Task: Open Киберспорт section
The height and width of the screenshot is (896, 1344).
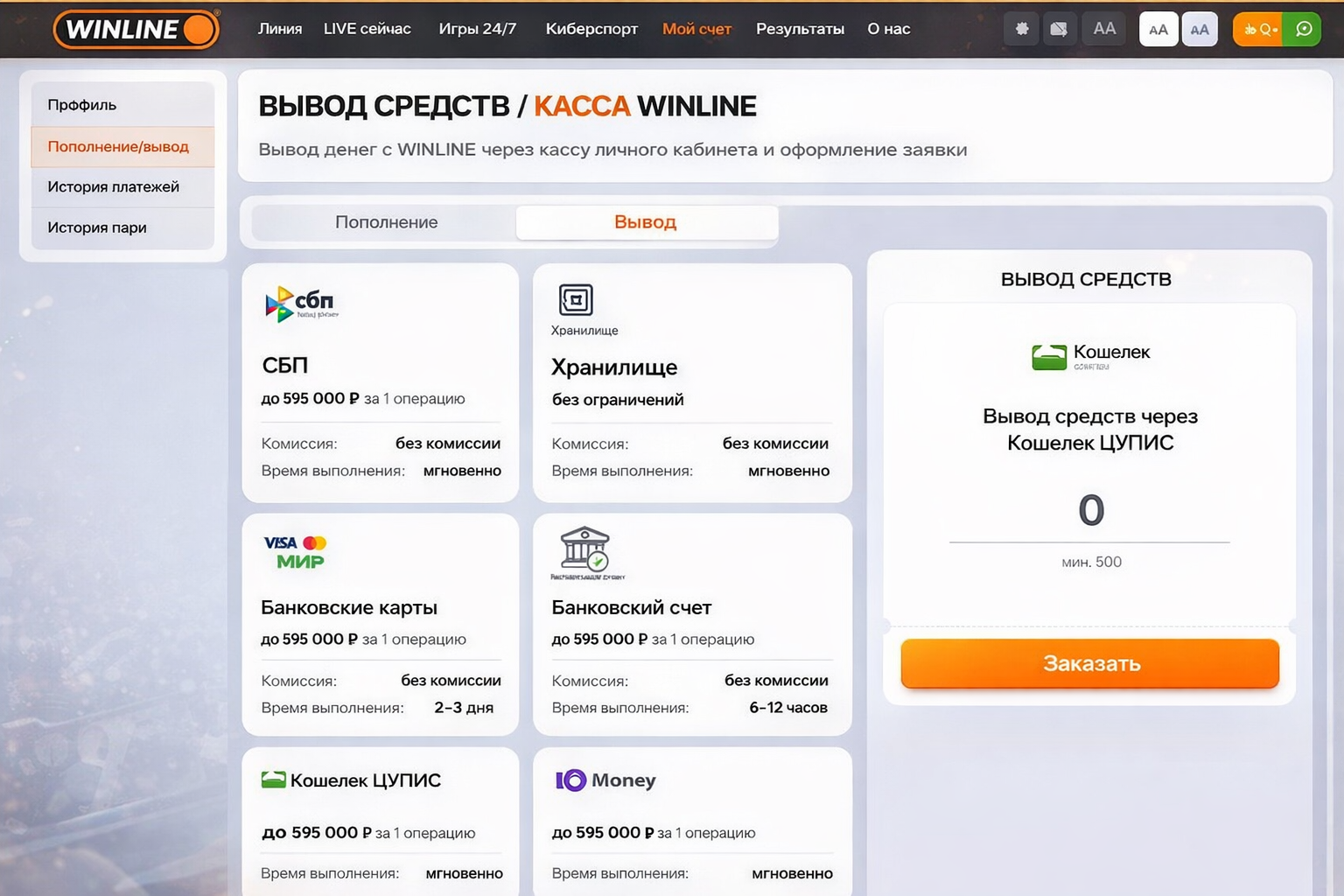Action: click(x=591, y=29)
